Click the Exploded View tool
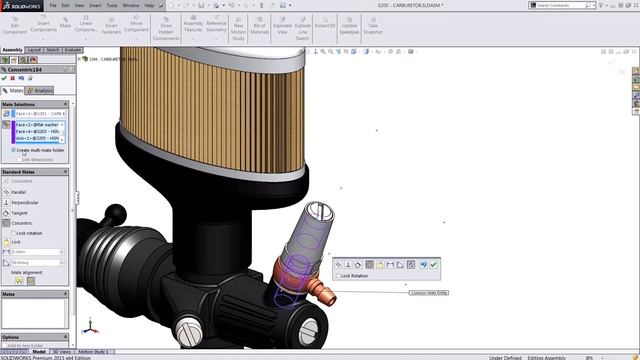The image size is (640, 360). tap(282, 25)
